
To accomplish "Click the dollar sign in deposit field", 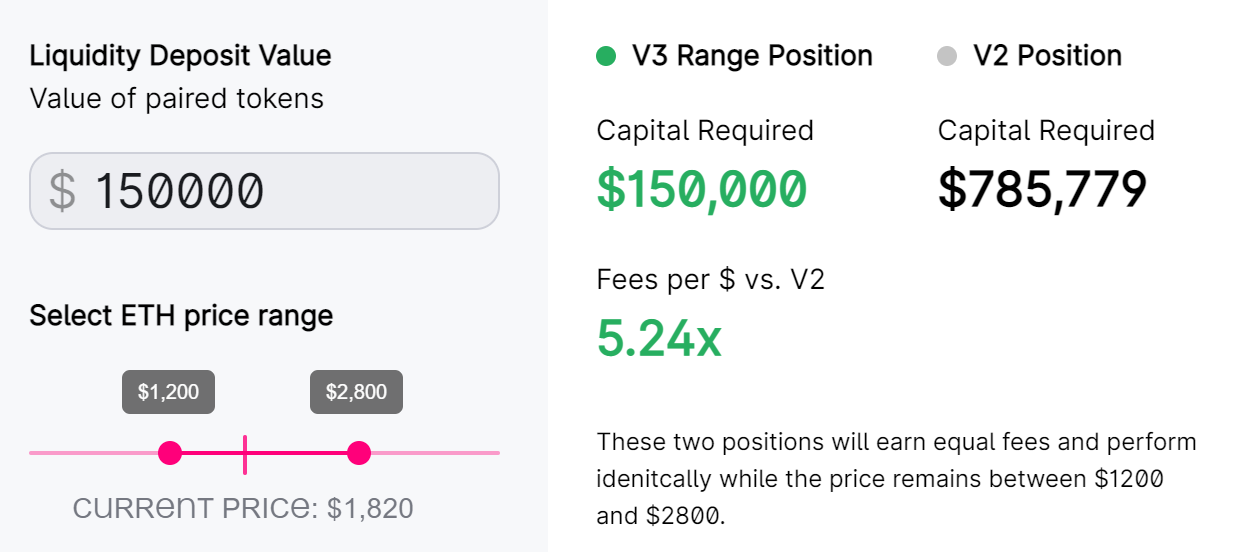I will tap(62, 191).
